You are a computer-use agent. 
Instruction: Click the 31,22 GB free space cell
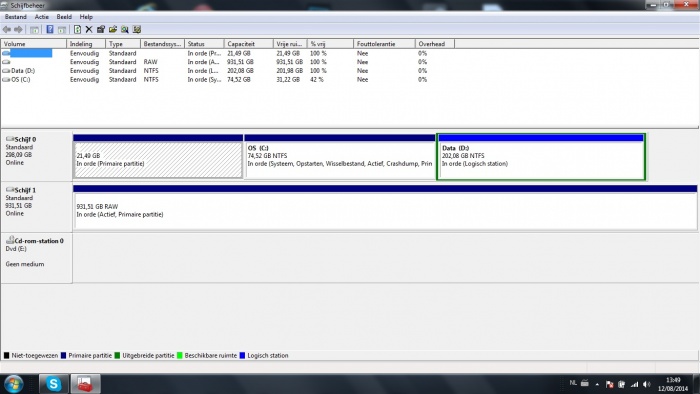(x=288, y=79)
